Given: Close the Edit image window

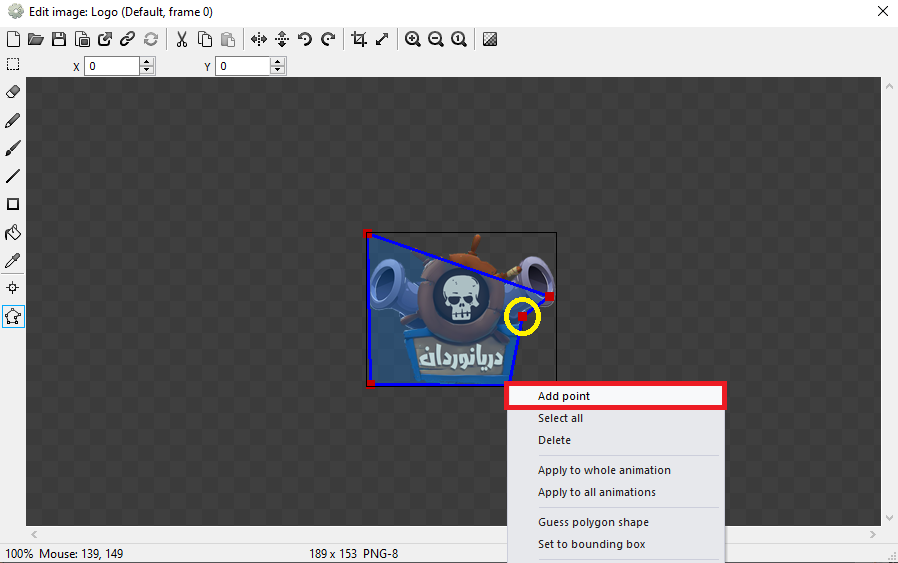Looking at the screenshot, I should [883, 11].
